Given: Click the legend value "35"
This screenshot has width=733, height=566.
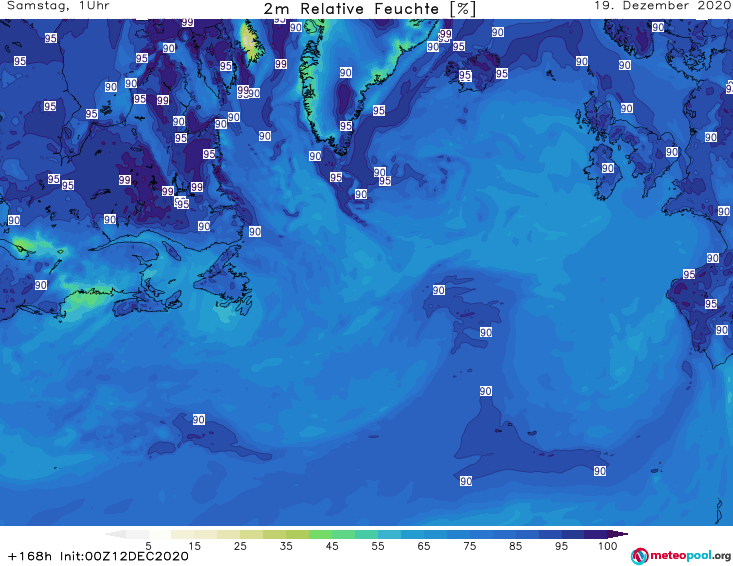Looking at the screenshot, I should (x=286, y=546).
